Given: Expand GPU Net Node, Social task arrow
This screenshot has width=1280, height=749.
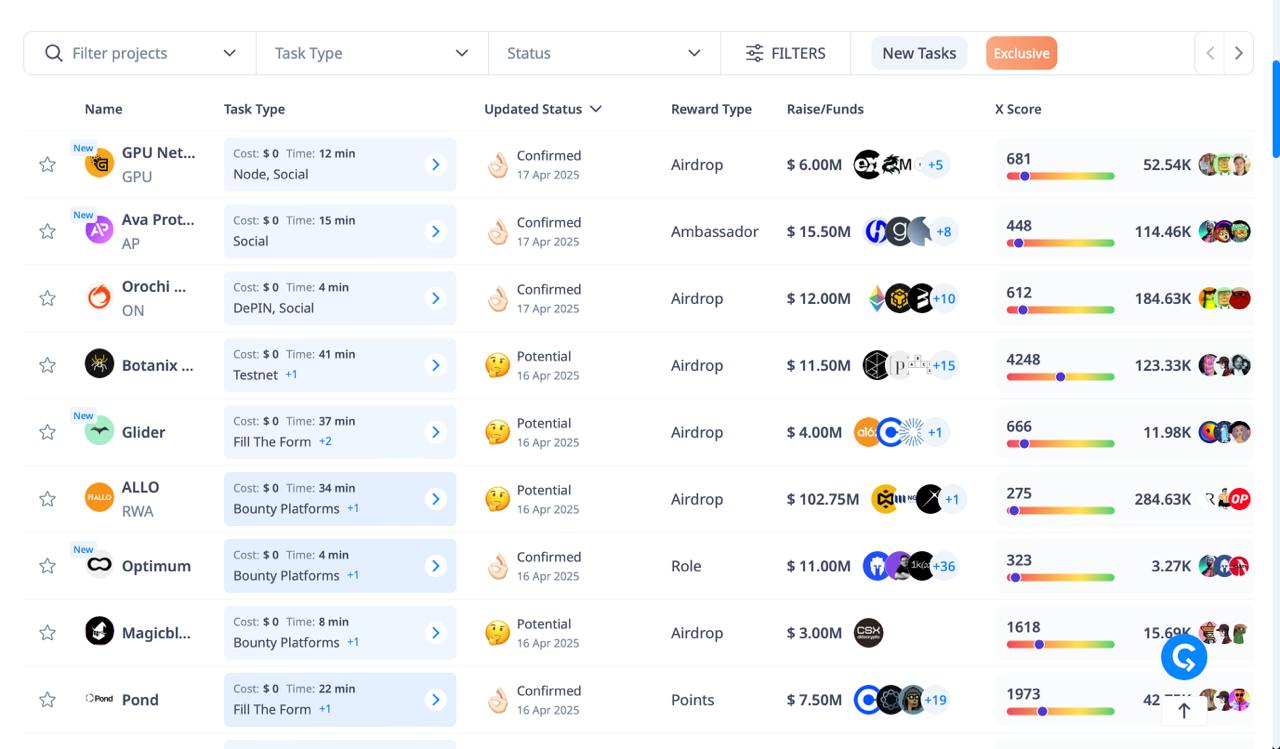Looking at the screenshot, I should pyautogui.click(x=435, y=164).
